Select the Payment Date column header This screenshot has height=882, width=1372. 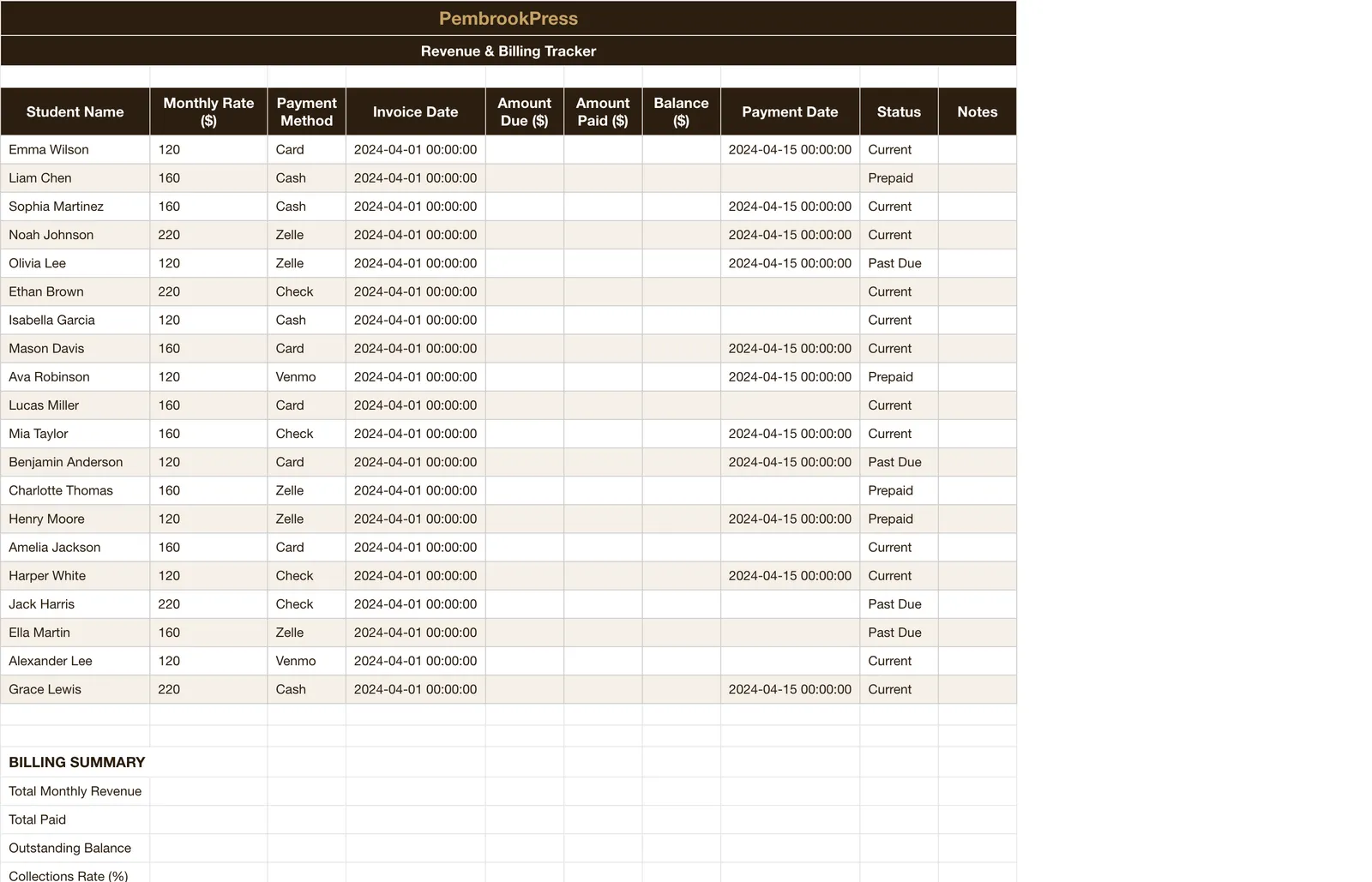(790, 111)
